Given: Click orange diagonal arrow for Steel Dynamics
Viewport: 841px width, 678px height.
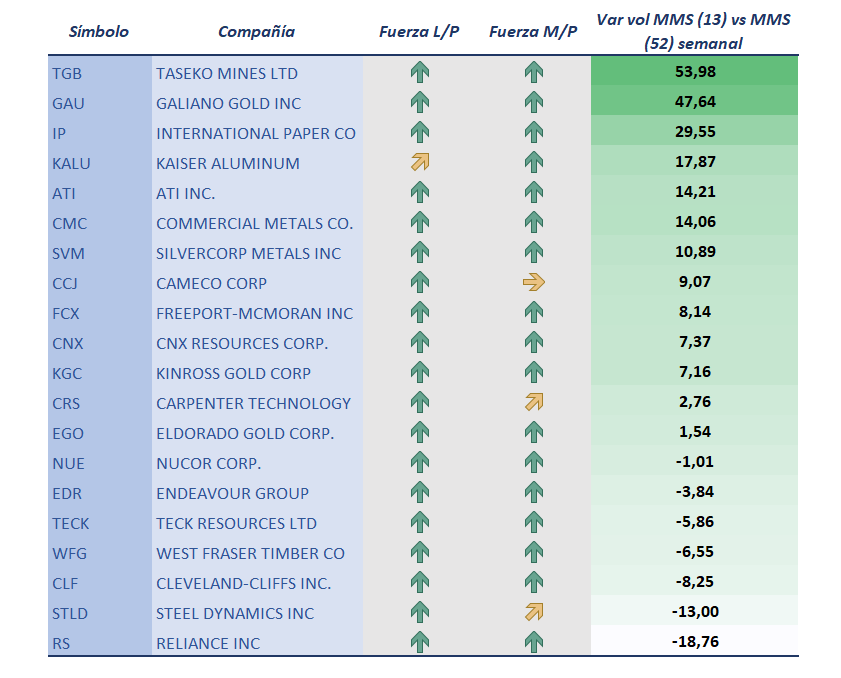Looking at the screenshot, I should point(534,613).
